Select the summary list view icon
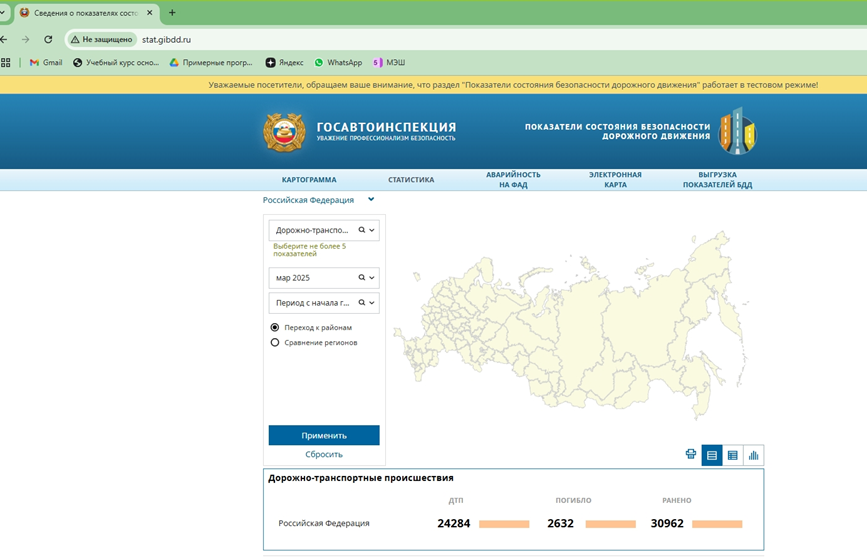 712,455
